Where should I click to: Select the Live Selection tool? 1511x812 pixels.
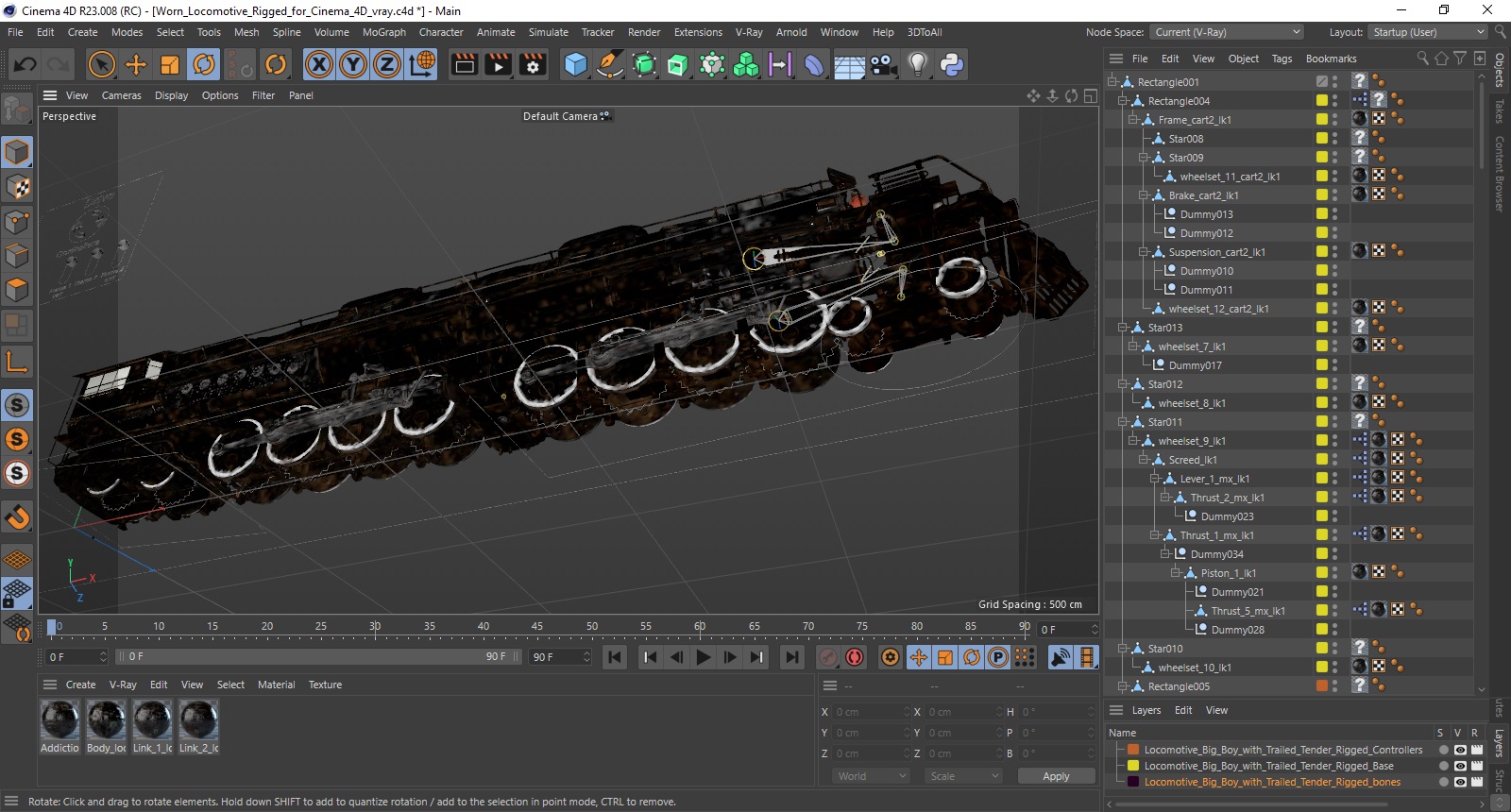coord(101,64)
